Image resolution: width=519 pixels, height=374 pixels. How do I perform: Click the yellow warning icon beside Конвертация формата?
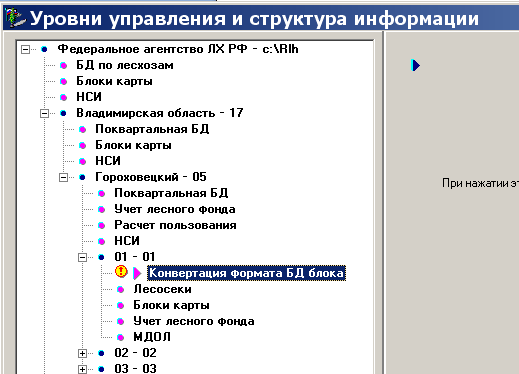(121, 271)
